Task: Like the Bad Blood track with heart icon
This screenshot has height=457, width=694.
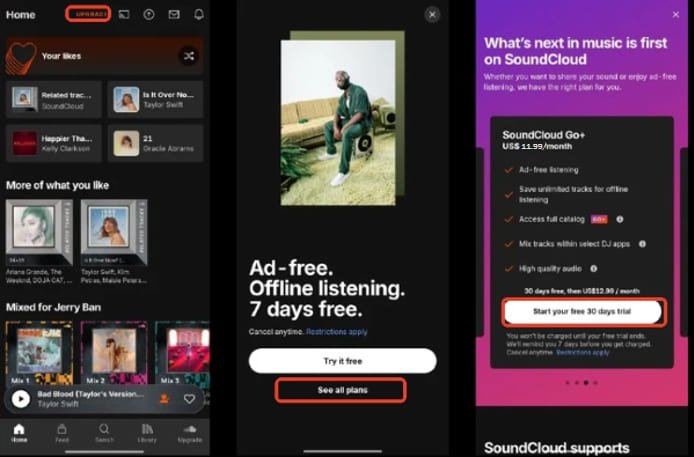Action: 189,399
